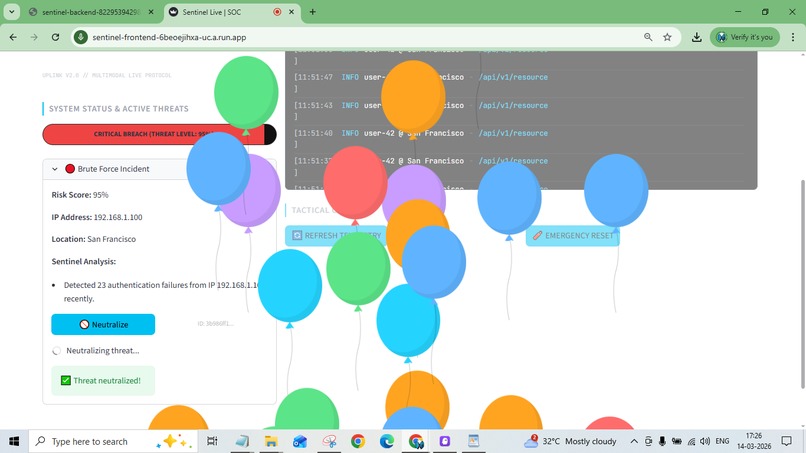806x453 pixels.
Task: Open /api/v1/resource link in 11:51:43 log
Action: tap(513, 105)
